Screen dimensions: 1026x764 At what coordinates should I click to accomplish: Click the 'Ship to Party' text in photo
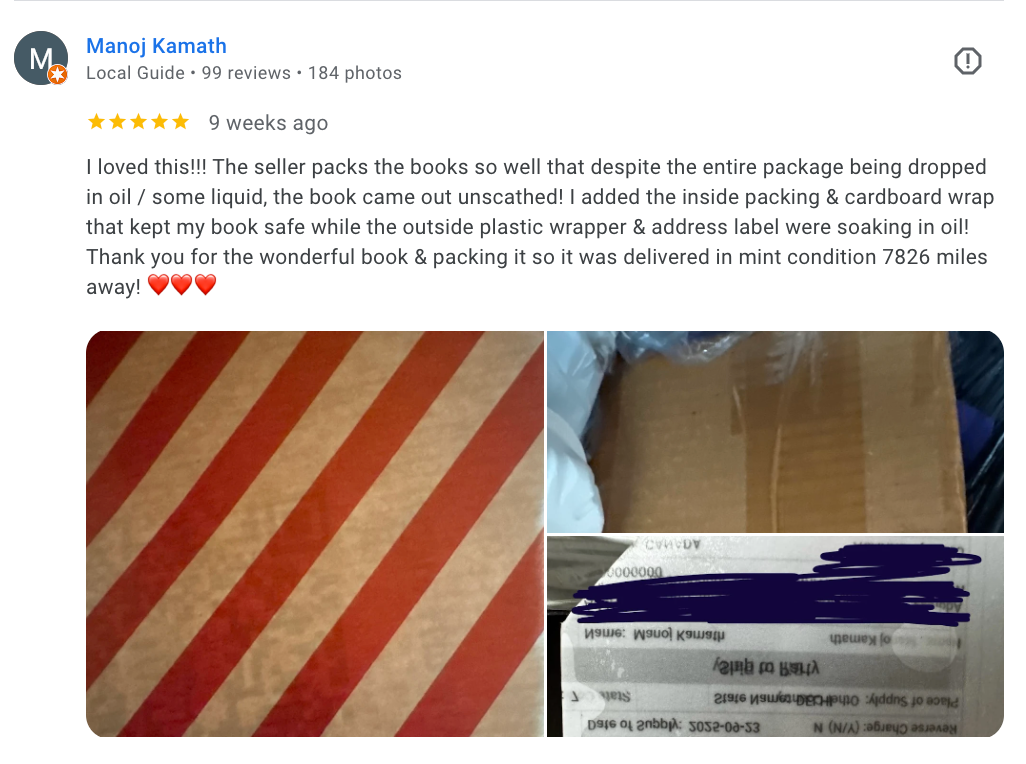click(766, 667)
